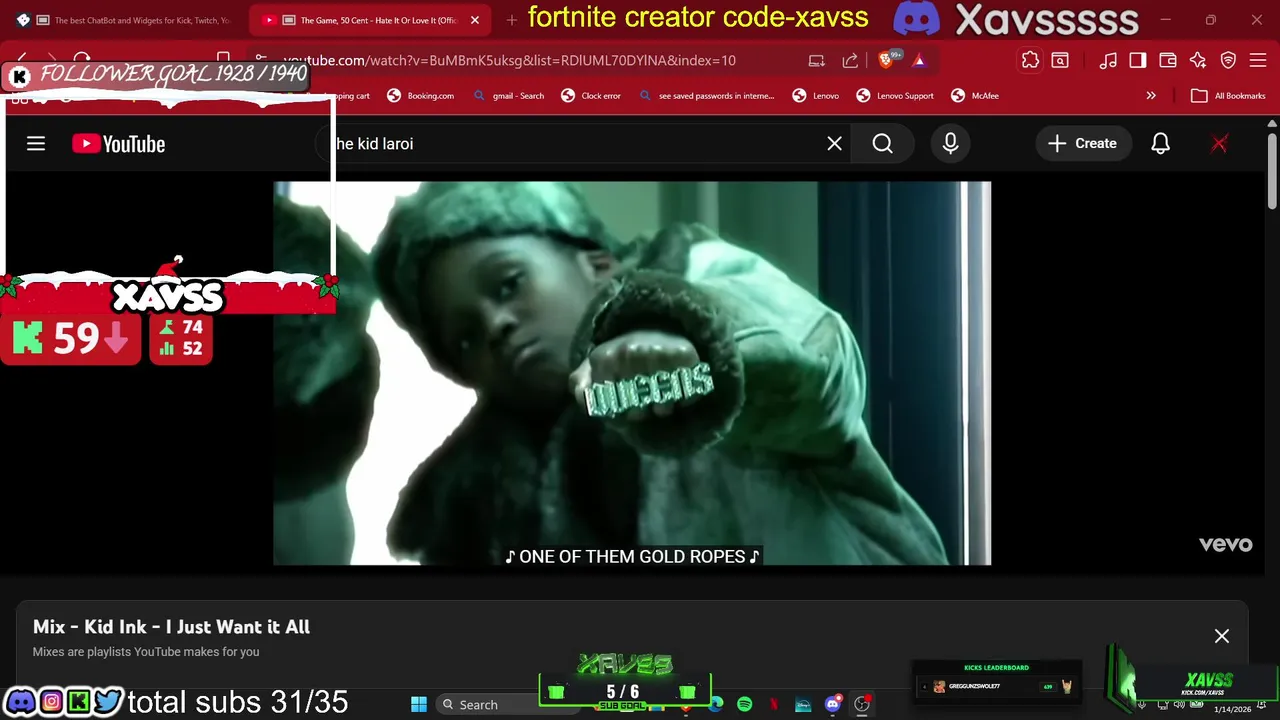Install app icon in address bar
Image resolution: width=1280 pixels, height=720 pixels.
pos(817,61)
